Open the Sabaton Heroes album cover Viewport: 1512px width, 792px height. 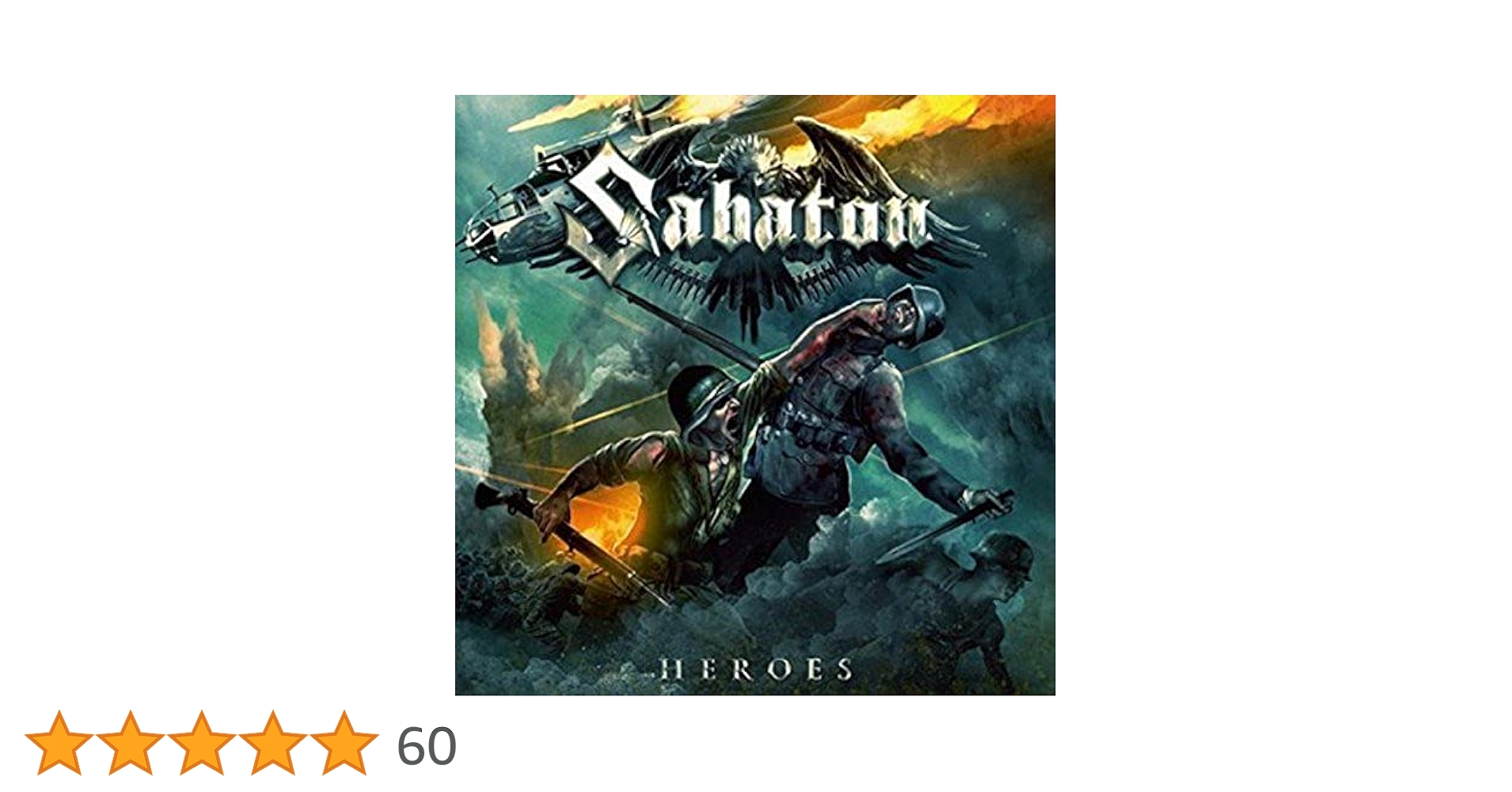(x=755, y=395)
